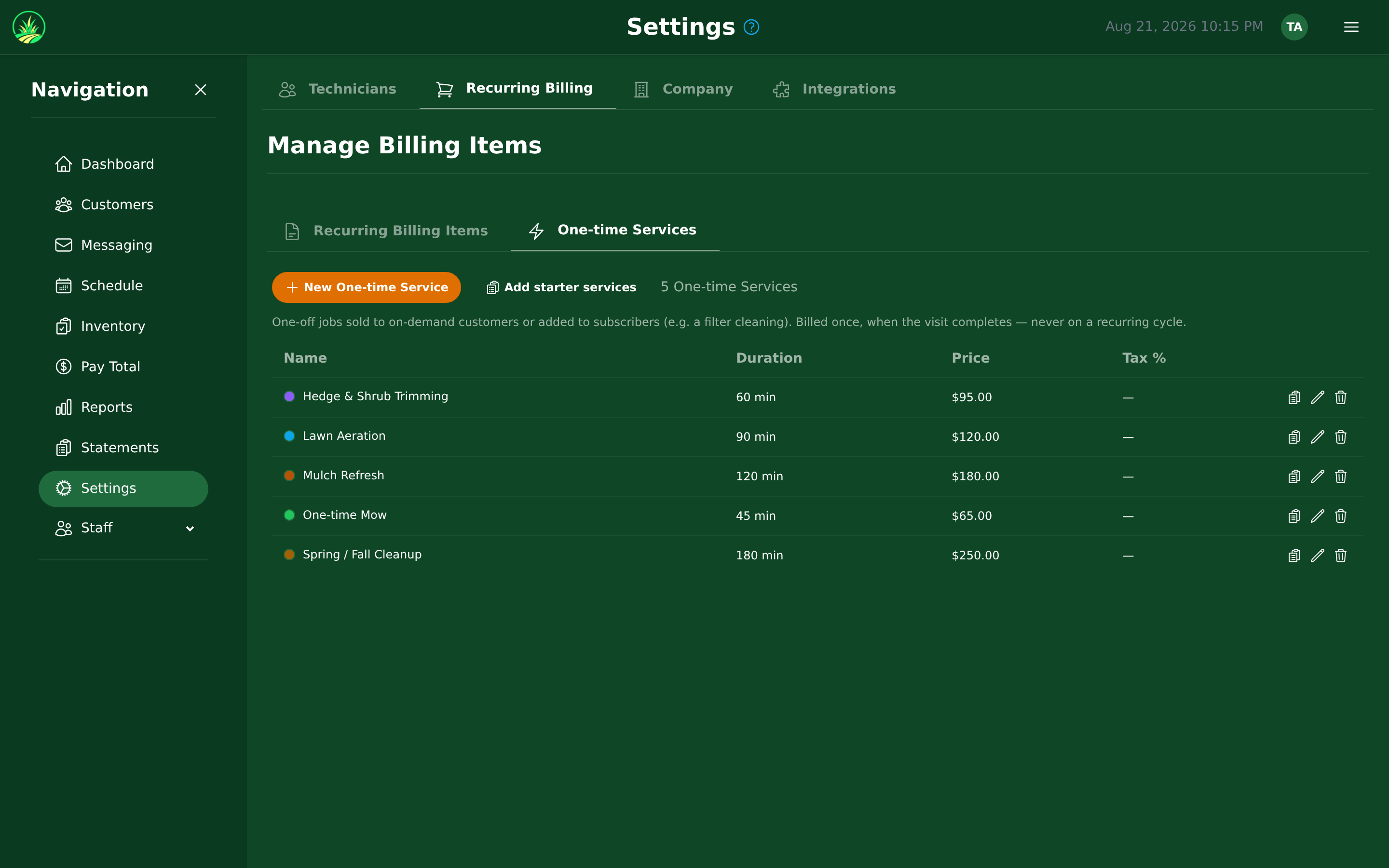Click the $95.00 price cell
The height and width of the screenshot is (868, 1389).
point(972,397)
